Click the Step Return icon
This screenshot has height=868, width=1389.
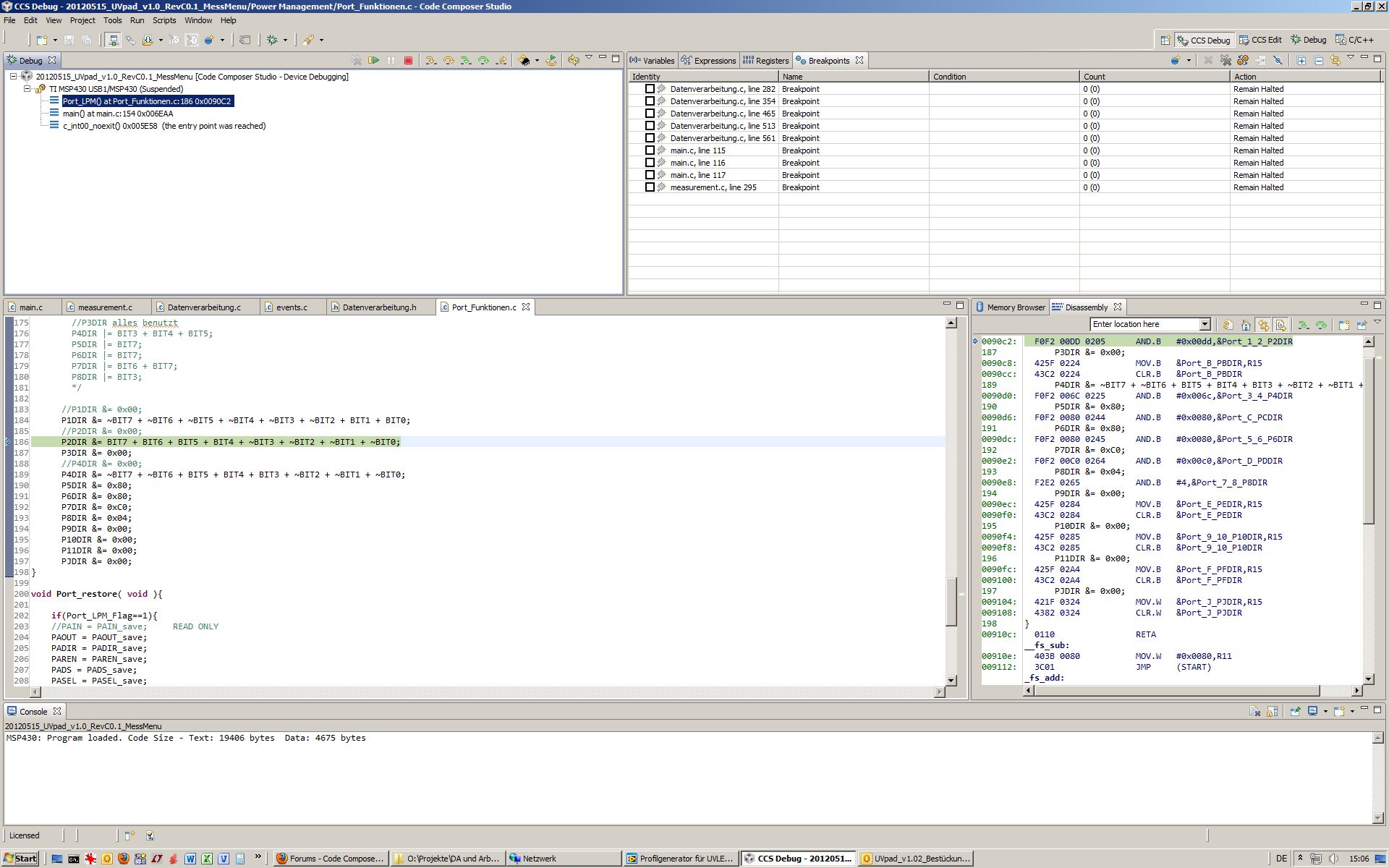[x=501, y=61]
